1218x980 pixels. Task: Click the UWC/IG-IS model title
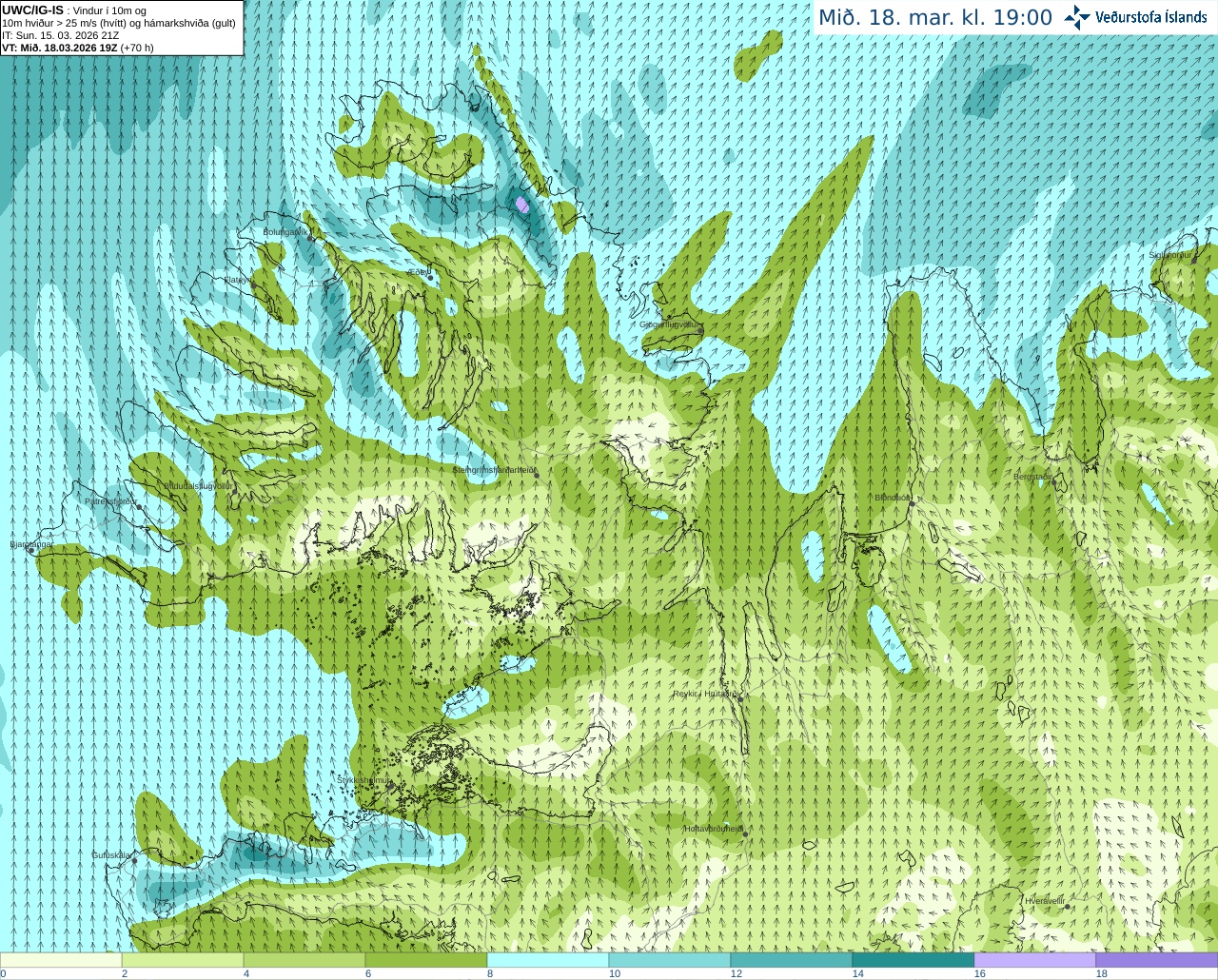point(32,10)
